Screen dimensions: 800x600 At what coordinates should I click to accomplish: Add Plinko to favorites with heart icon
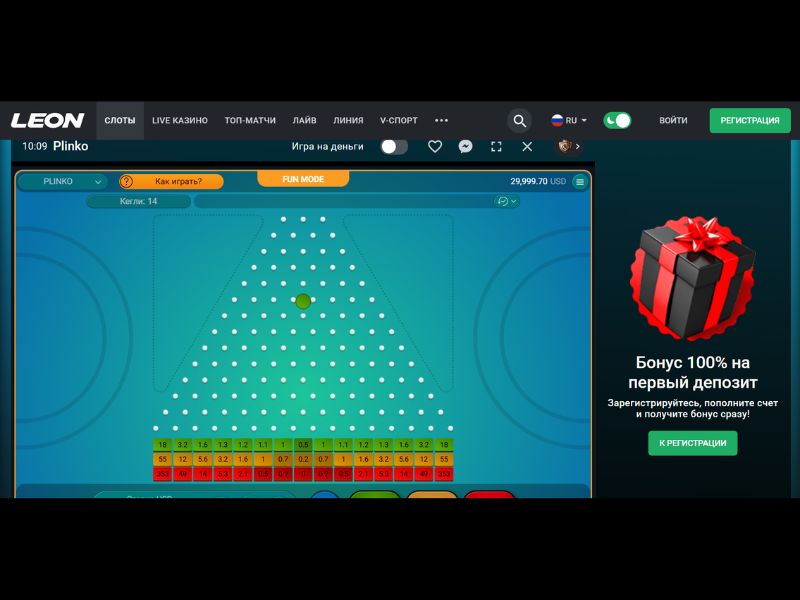[435, 146]
